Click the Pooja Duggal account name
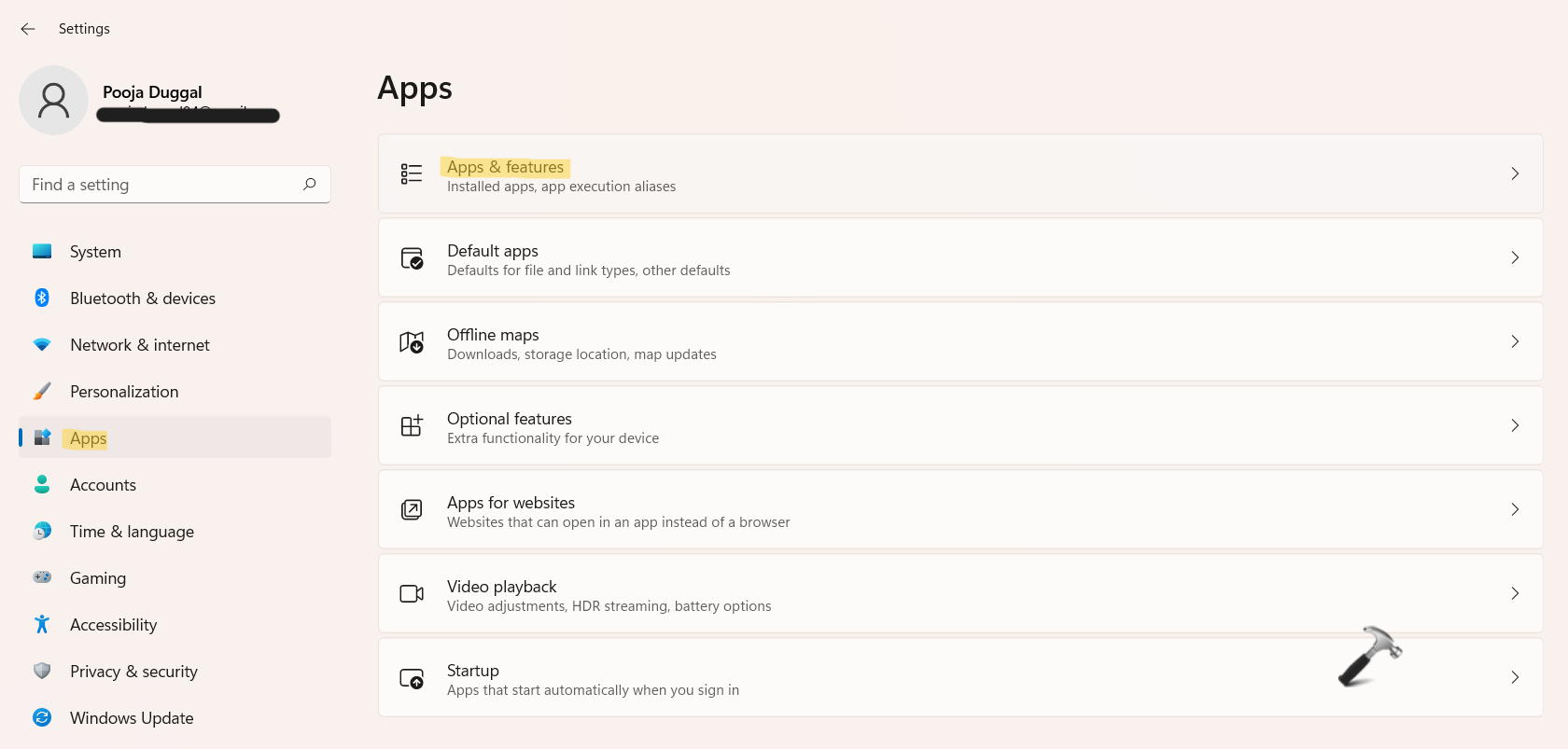The image size is (1568, 749). pyautogui.click(x=152, y=92)
